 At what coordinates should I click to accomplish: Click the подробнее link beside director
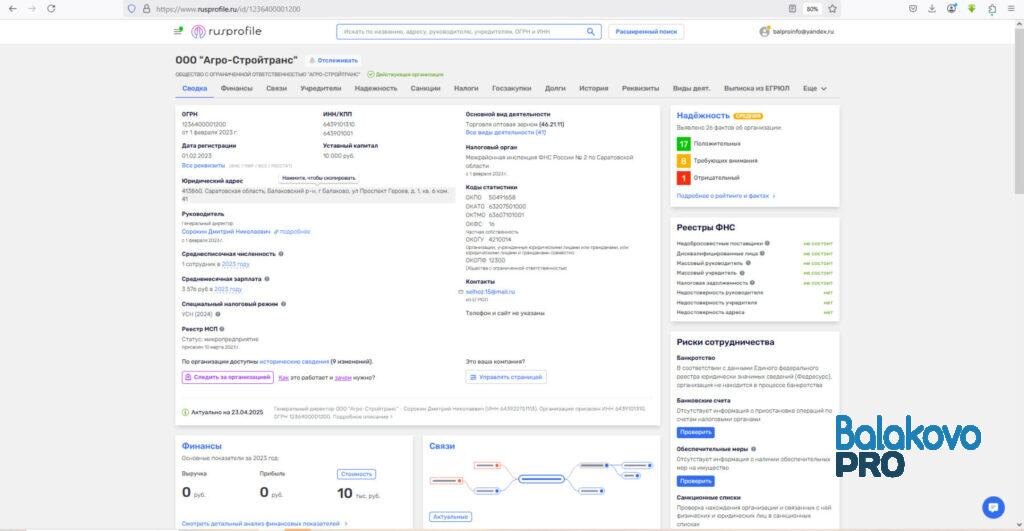(x=295, y=232)
